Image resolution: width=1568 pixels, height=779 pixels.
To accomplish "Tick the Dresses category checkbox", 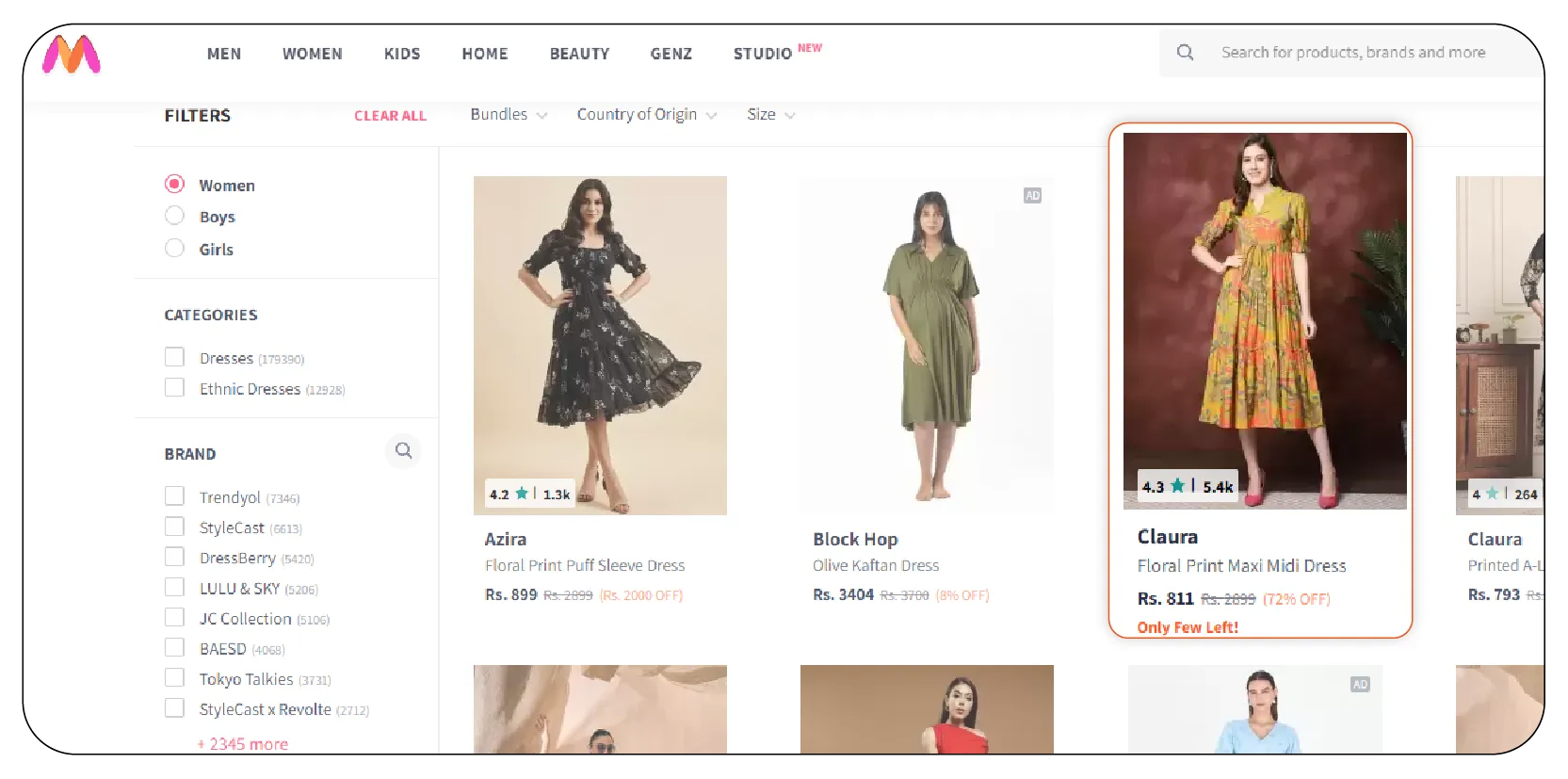I will 174,358.
